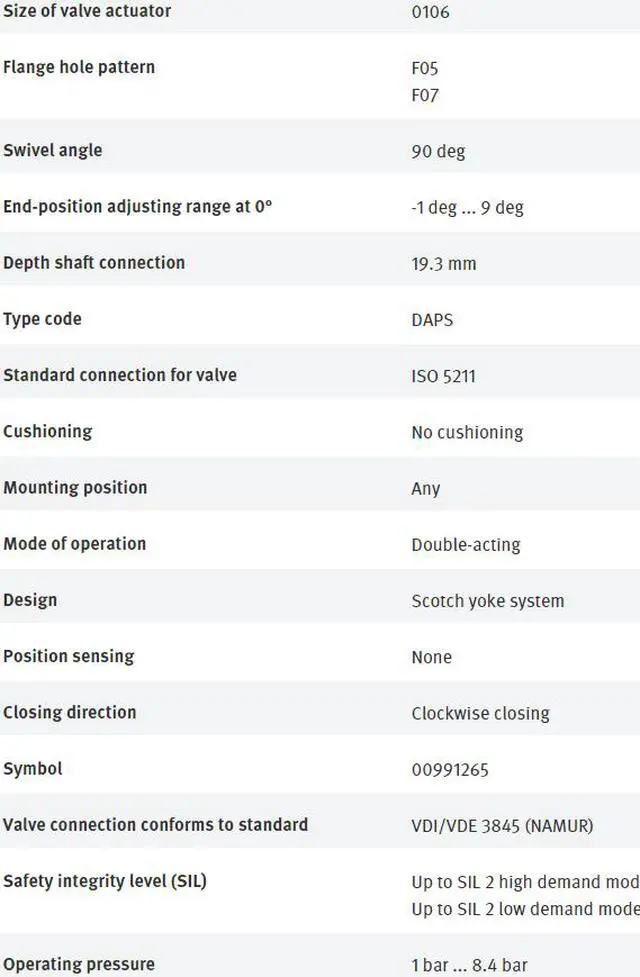This screenshot has width=640, height=977.
Task: Select the 'Flange hole pattern' label
Action: (x=79, y=68)
